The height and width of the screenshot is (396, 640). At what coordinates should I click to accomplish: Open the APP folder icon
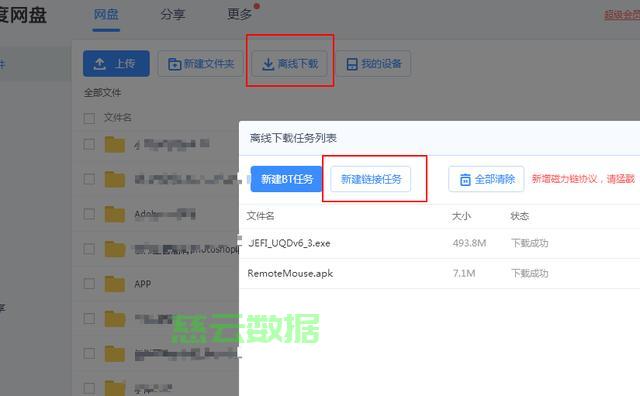point(115,284)
